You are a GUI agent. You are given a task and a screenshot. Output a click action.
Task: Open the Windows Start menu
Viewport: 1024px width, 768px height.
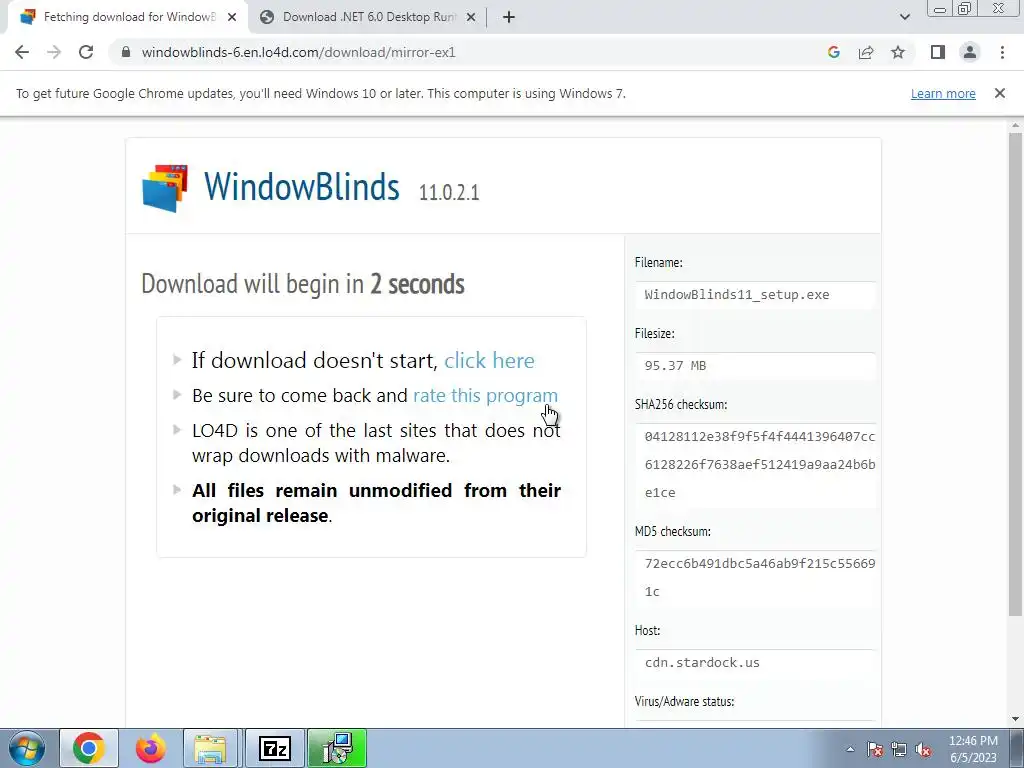tap(27, 748)
